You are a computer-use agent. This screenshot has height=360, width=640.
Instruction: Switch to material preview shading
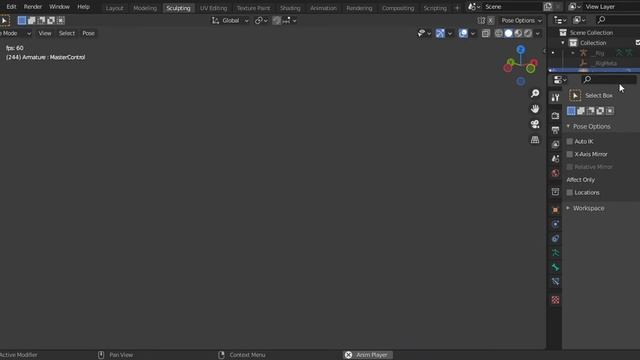(518, 33)
